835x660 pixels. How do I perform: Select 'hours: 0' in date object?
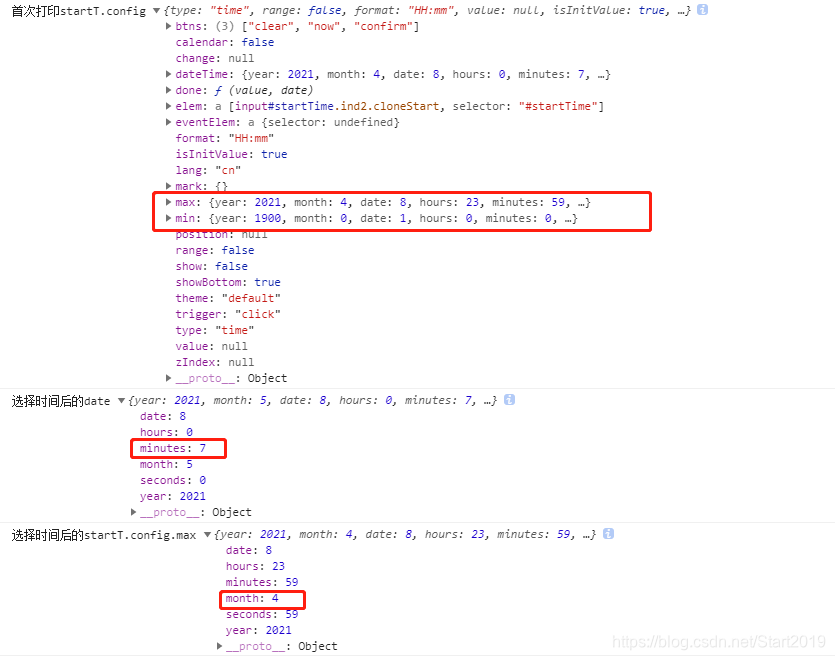click(x=166, y=432)
